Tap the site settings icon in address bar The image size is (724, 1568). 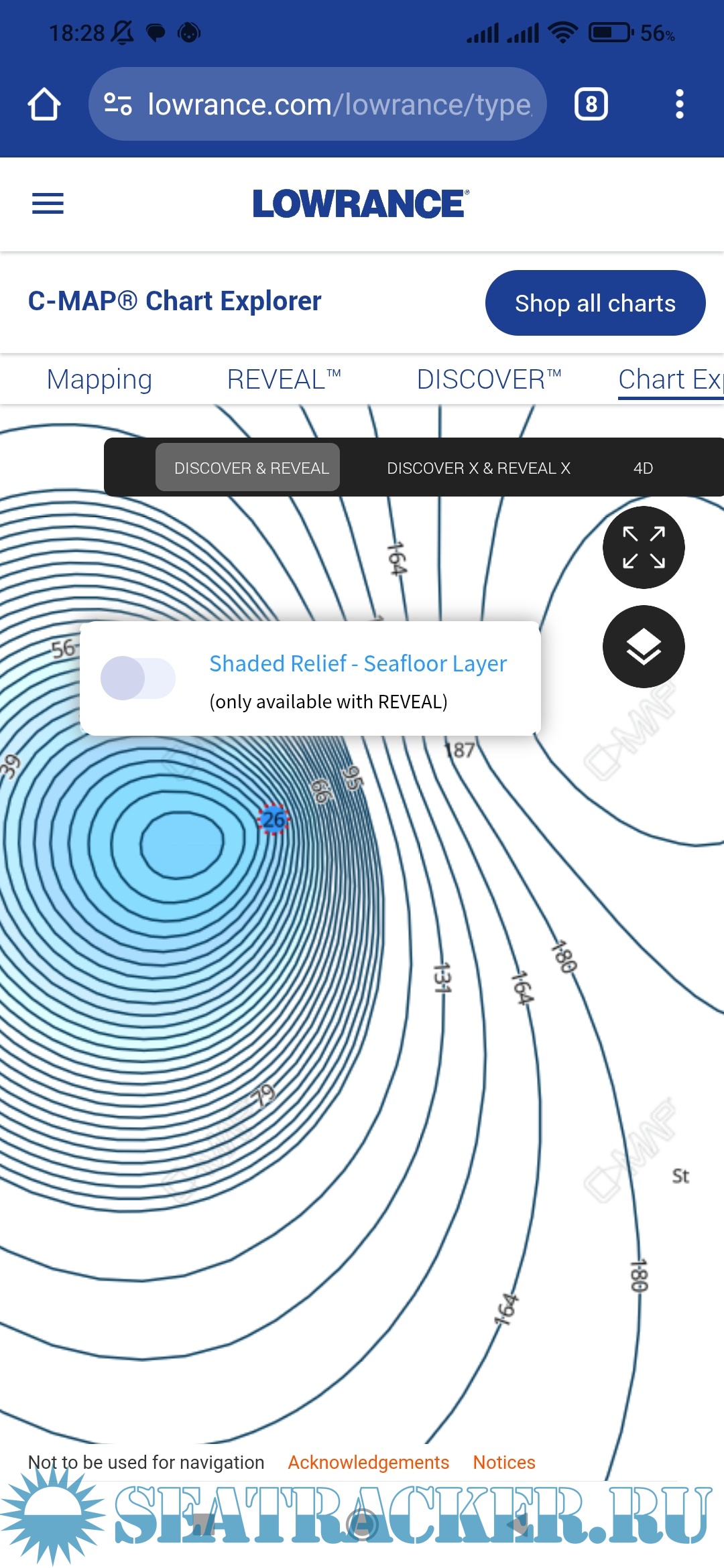pyautogui.click(x=118, y=105)
